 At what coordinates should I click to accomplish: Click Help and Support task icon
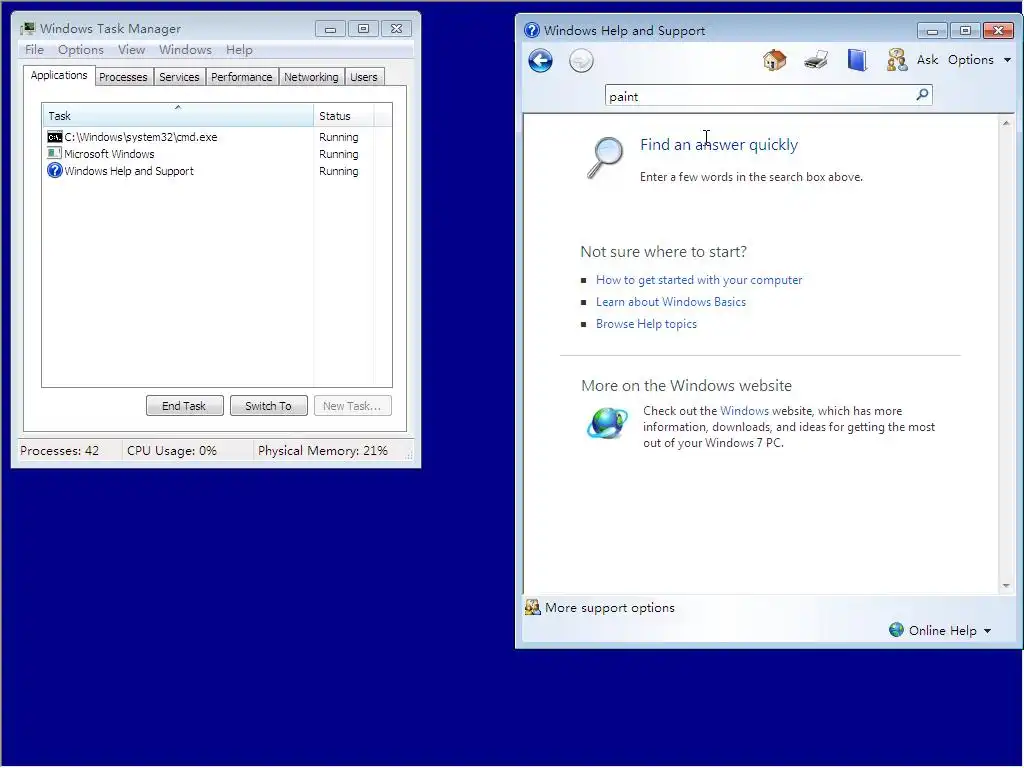55,170
